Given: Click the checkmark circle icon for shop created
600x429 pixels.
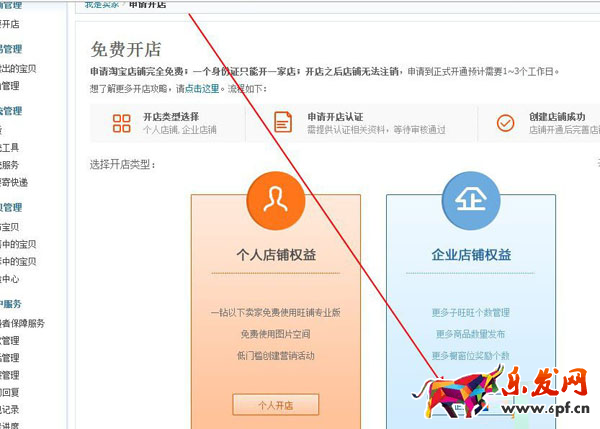Looking at the screenshot, I should [505, 123].
